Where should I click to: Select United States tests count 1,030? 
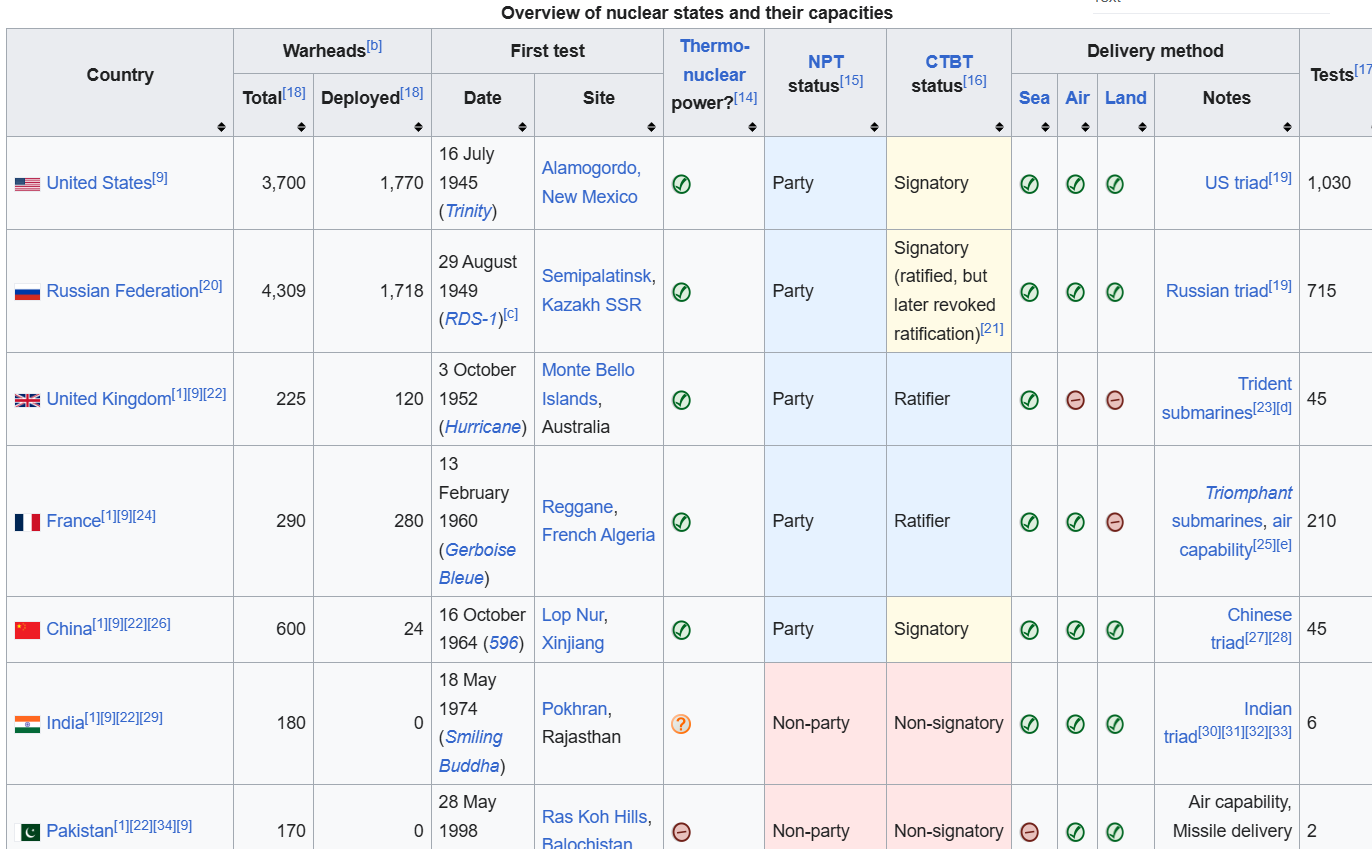pyautogui.click(x=1329, y=183)
